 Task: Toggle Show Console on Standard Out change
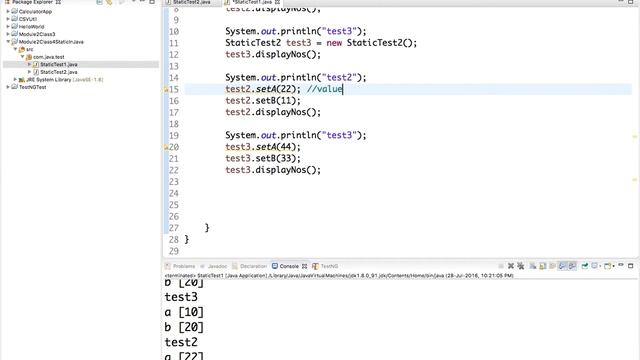tap(562, 266)
